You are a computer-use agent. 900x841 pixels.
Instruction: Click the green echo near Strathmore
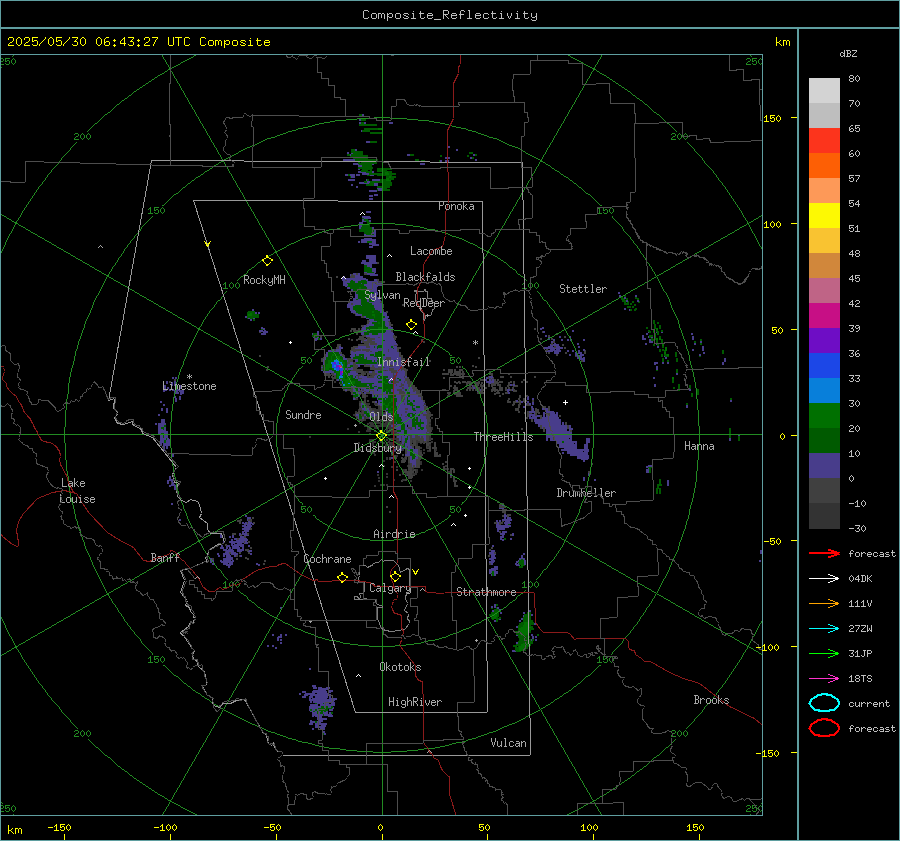click(x=525, y=631)
